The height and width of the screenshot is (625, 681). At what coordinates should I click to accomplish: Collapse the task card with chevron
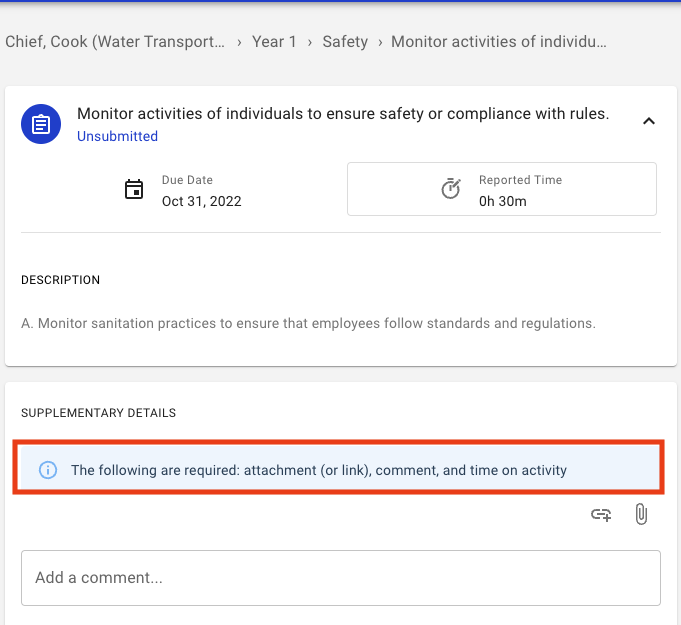(649, 121)
